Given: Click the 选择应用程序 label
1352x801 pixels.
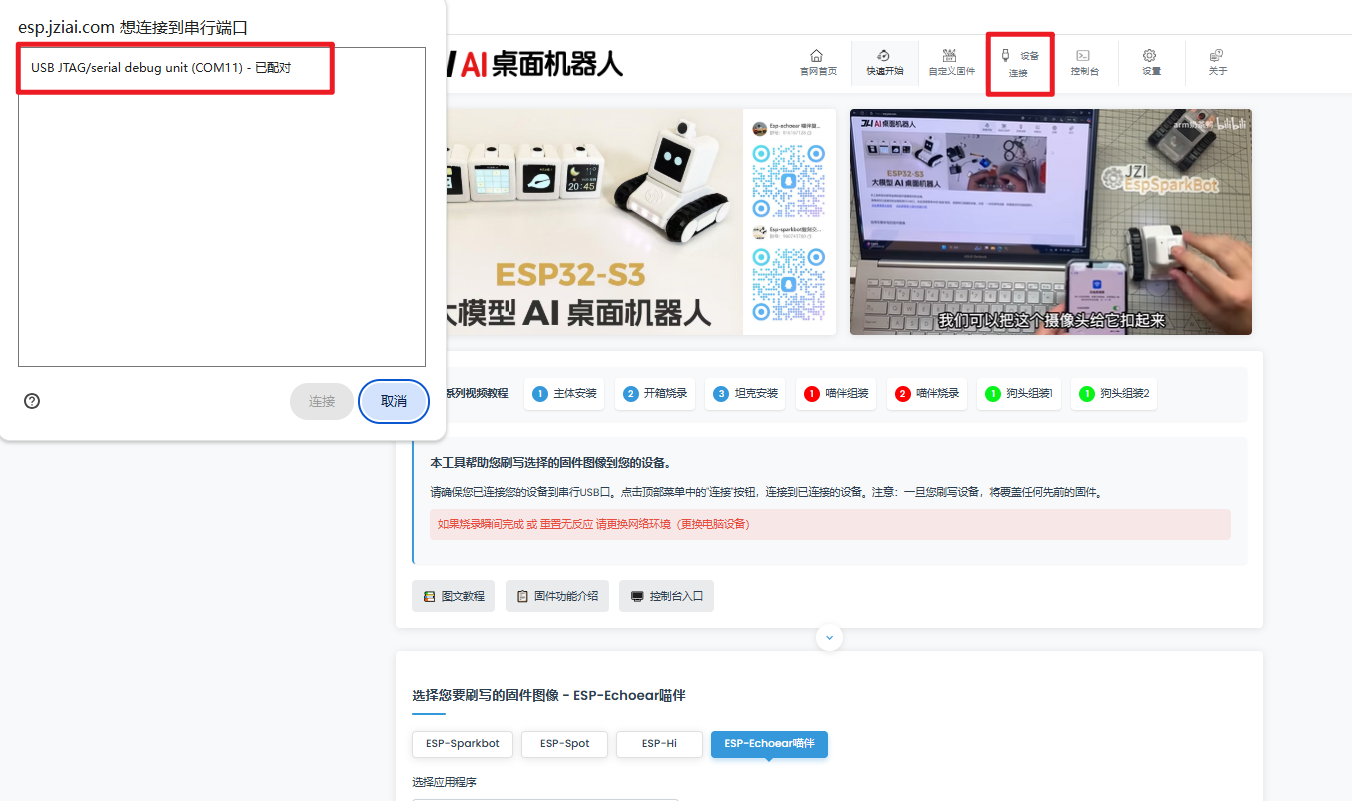Looking at the screenshot, I should pos(444,782).
